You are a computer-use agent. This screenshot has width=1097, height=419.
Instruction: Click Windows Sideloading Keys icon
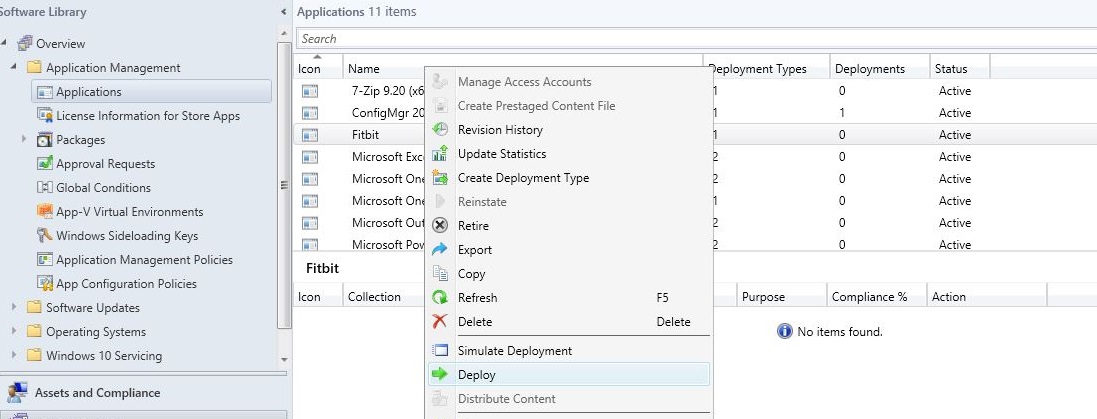coord(45,236)
